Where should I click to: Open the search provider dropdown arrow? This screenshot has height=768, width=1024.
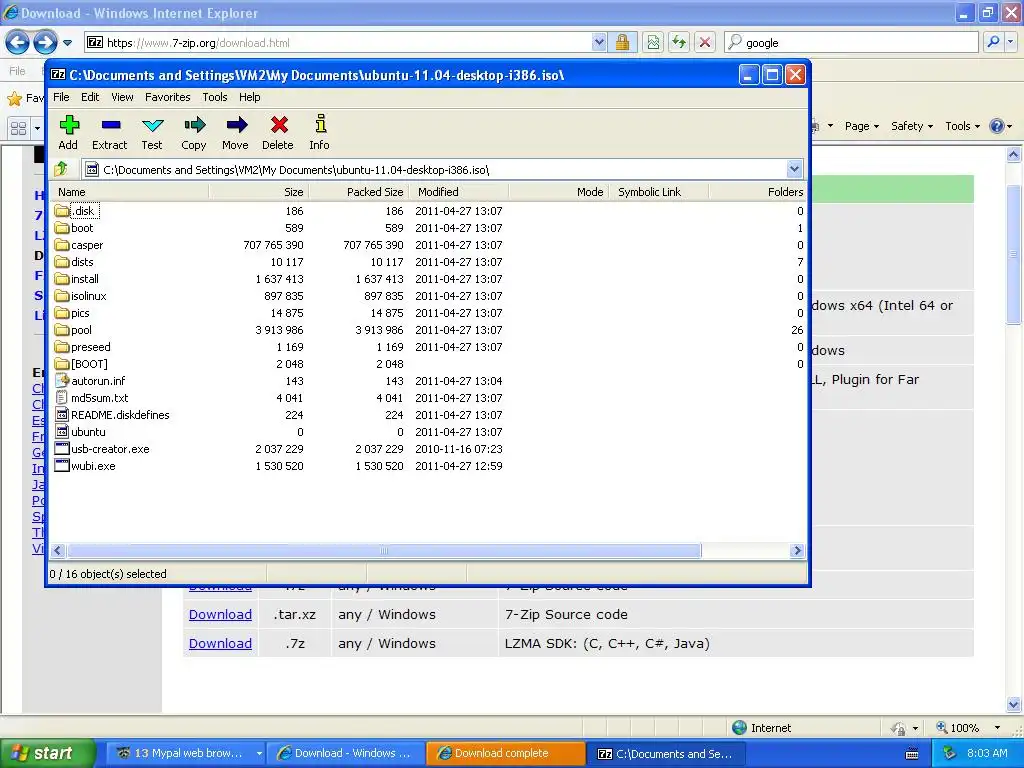(1011, 42)
